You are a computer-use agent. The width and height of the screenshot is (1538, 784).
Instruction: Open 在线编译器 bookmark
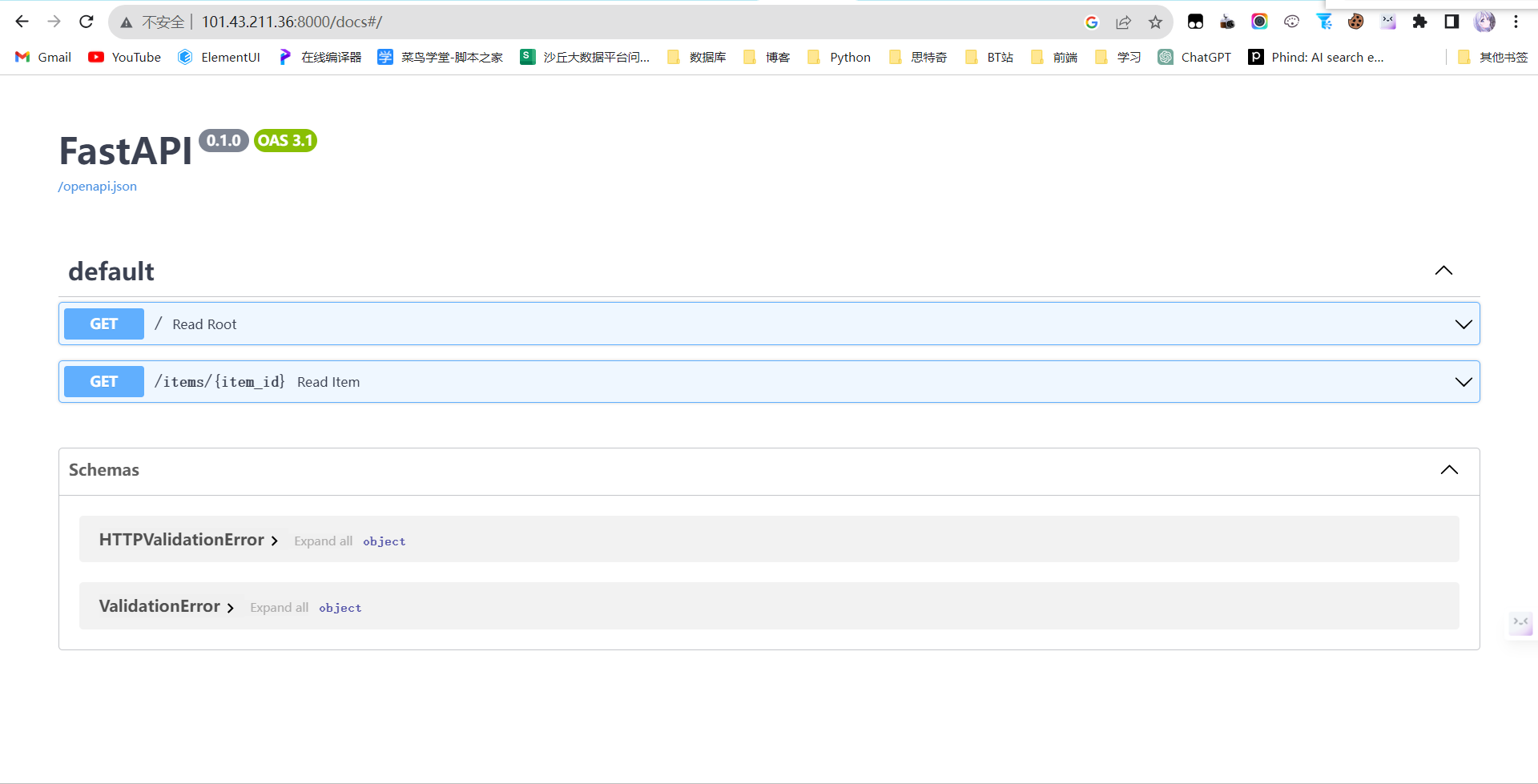(x=320, y=57)
